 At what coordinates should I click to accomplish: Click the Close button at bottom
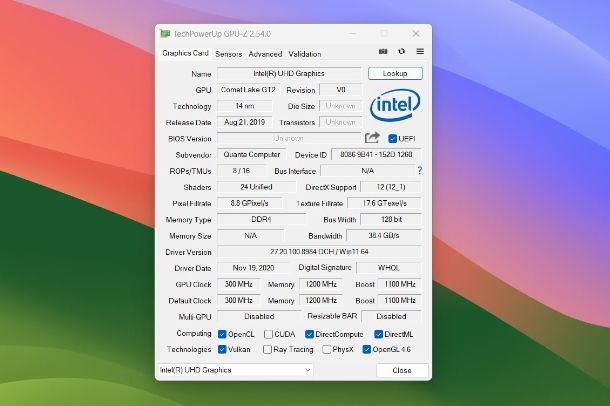coord(402,370)
